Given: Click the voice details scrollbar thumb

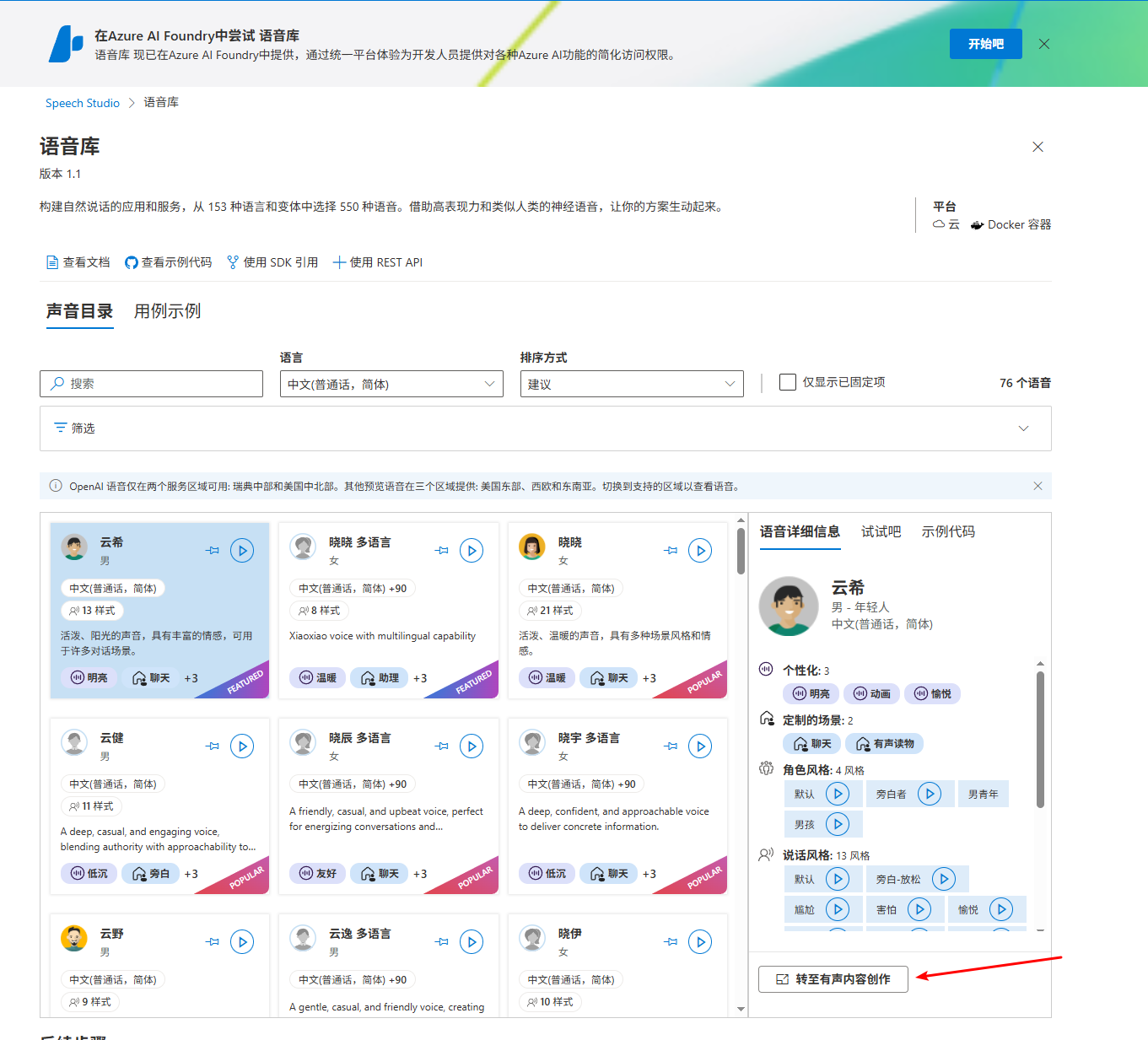Looking at the screenshot, I should coord(1040,739).
